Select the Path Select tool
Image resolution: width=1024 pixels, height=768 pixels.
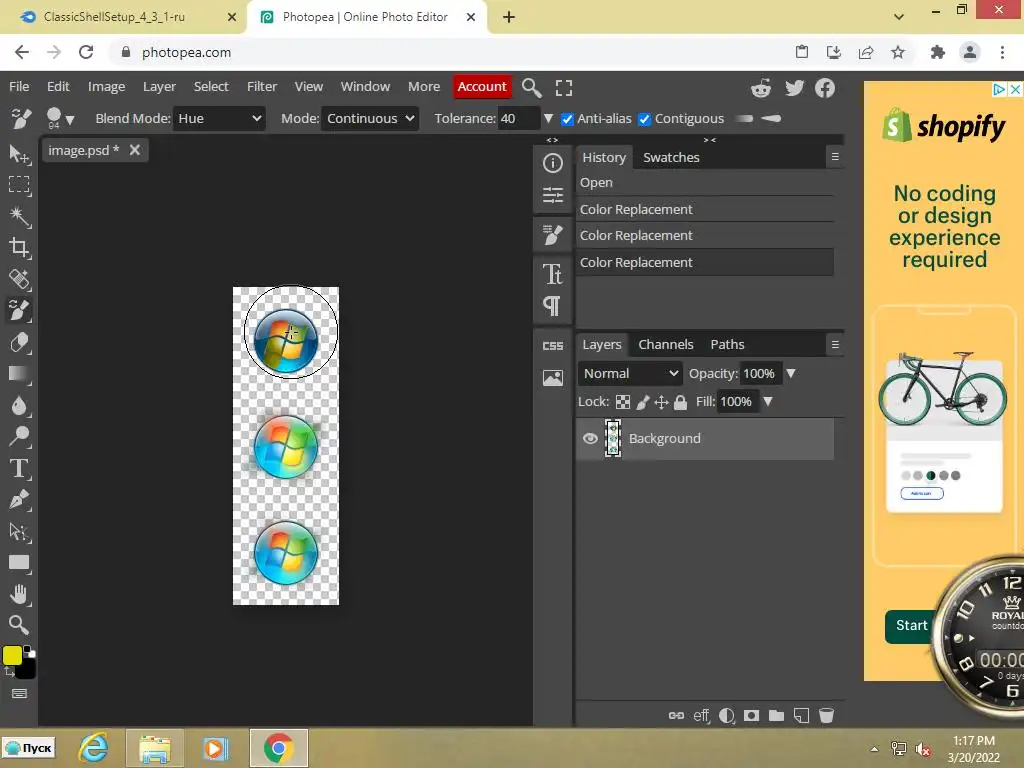pyautogui.click(x=19, y=532)
